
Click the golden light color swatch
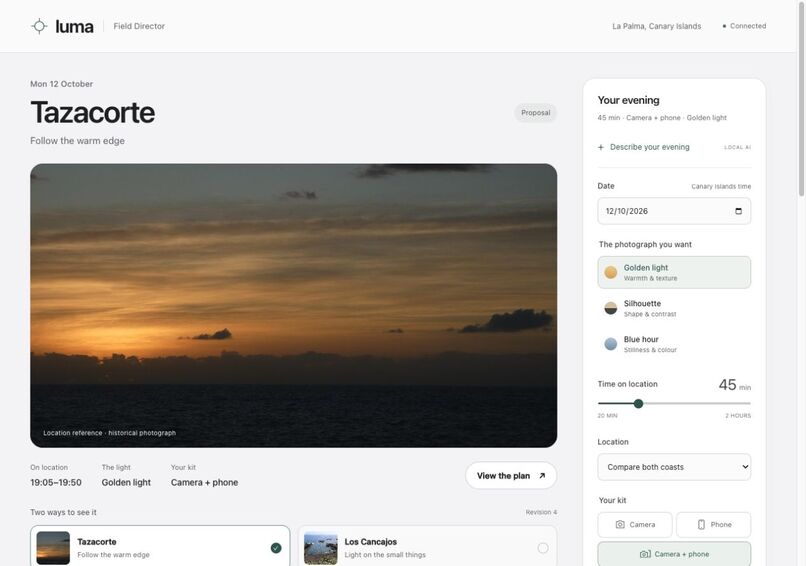(611, 272)
